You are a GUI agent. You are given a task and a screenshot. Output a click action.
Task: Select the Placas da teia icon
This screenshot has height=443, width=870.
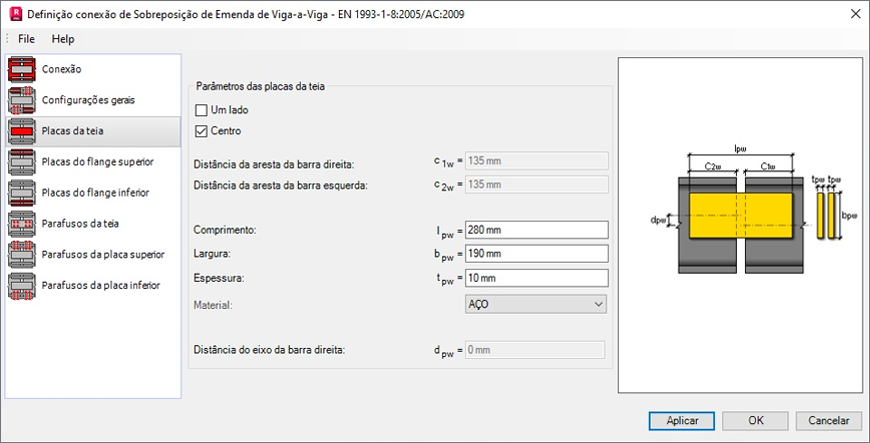22,132
